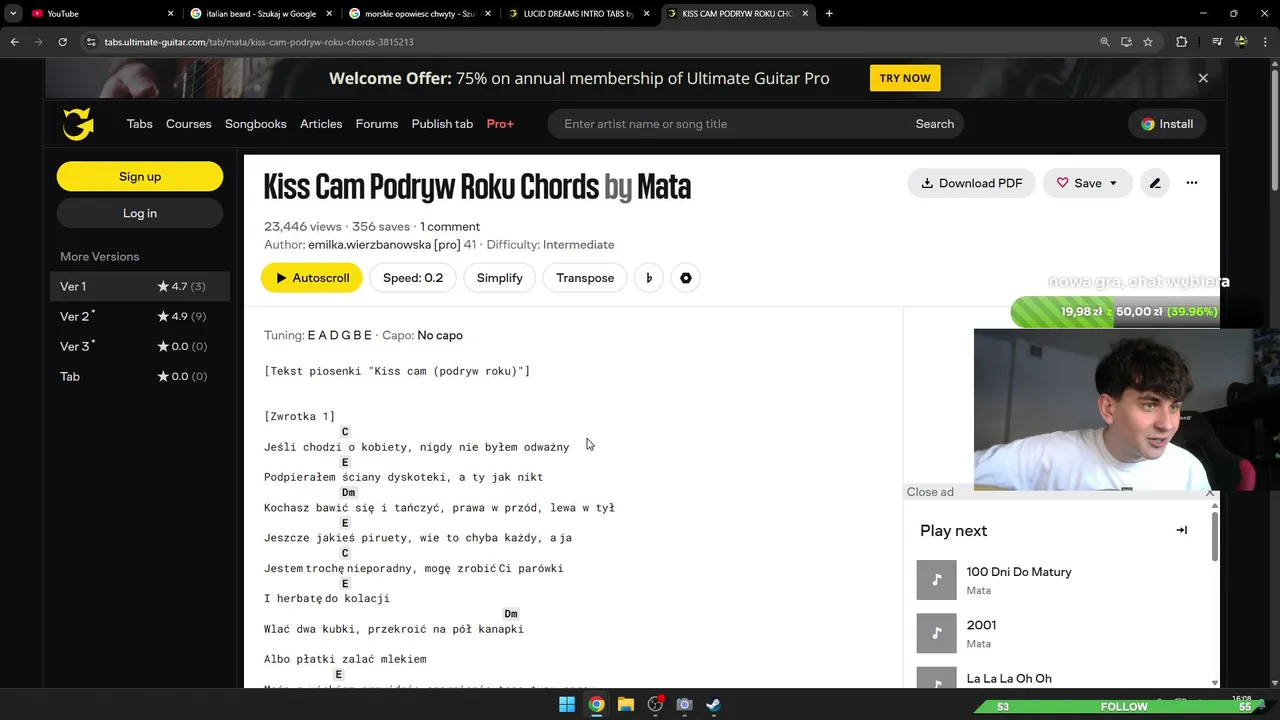Viewport: 1280px width, 720px height.
Task: Open the 1 comment link
Action: tap(450, 227)
